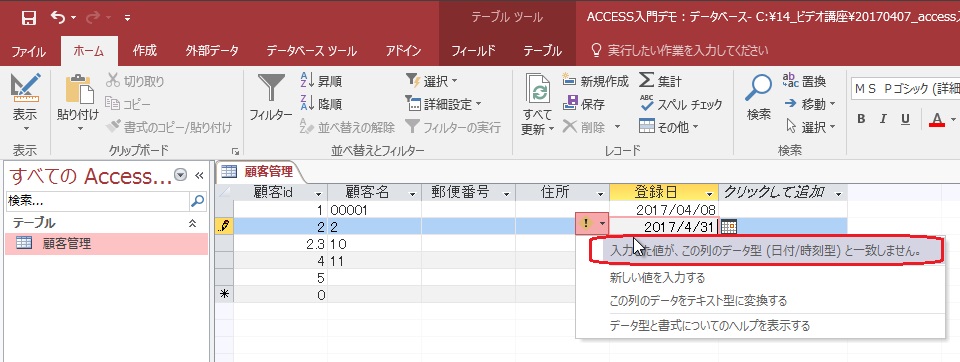Switch to the データベース ツール tab

(312, 51)
